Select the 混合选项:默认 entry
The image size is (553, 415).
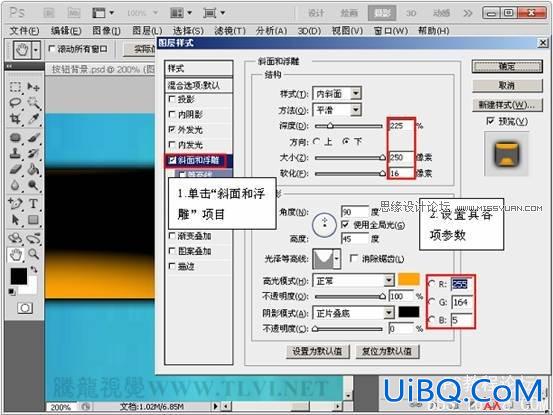[199, 85]
